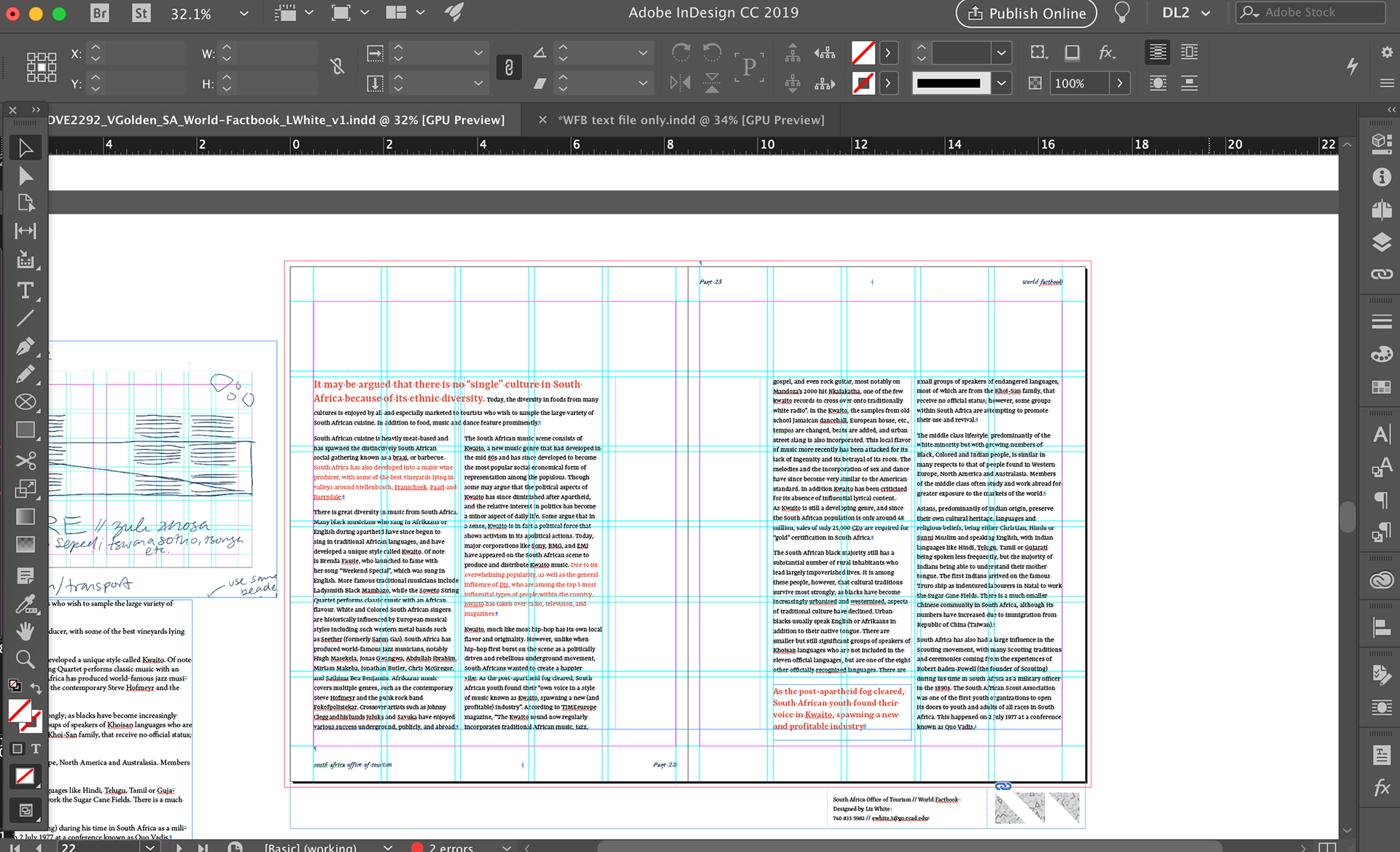Select the Gap tool

click(x=25, y=231)
